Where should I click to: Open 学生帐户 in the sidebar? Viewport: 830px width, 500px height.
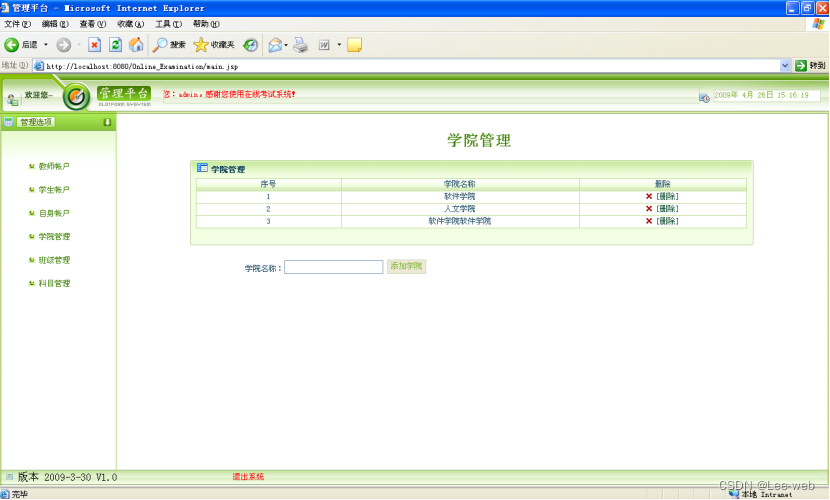(54, 189)
